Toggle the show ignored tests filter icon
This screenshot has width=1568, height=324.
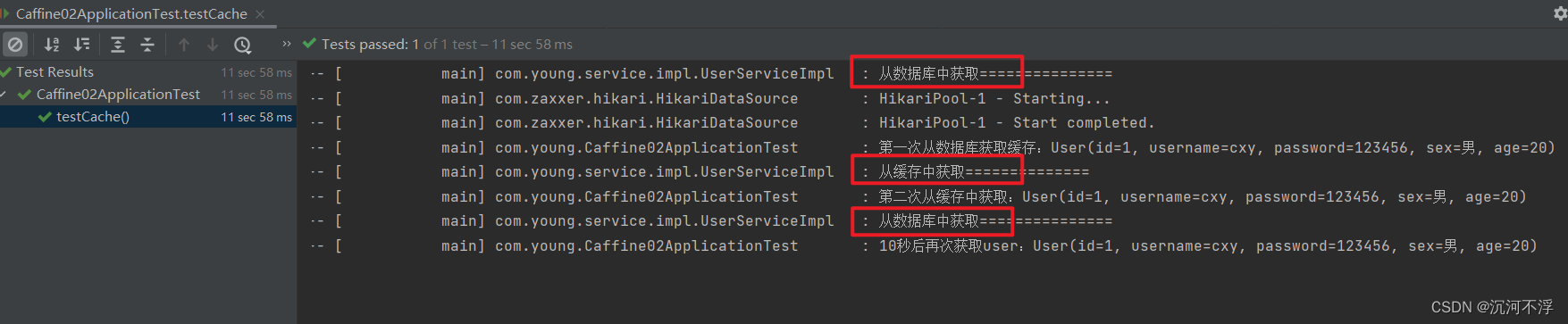15,45
